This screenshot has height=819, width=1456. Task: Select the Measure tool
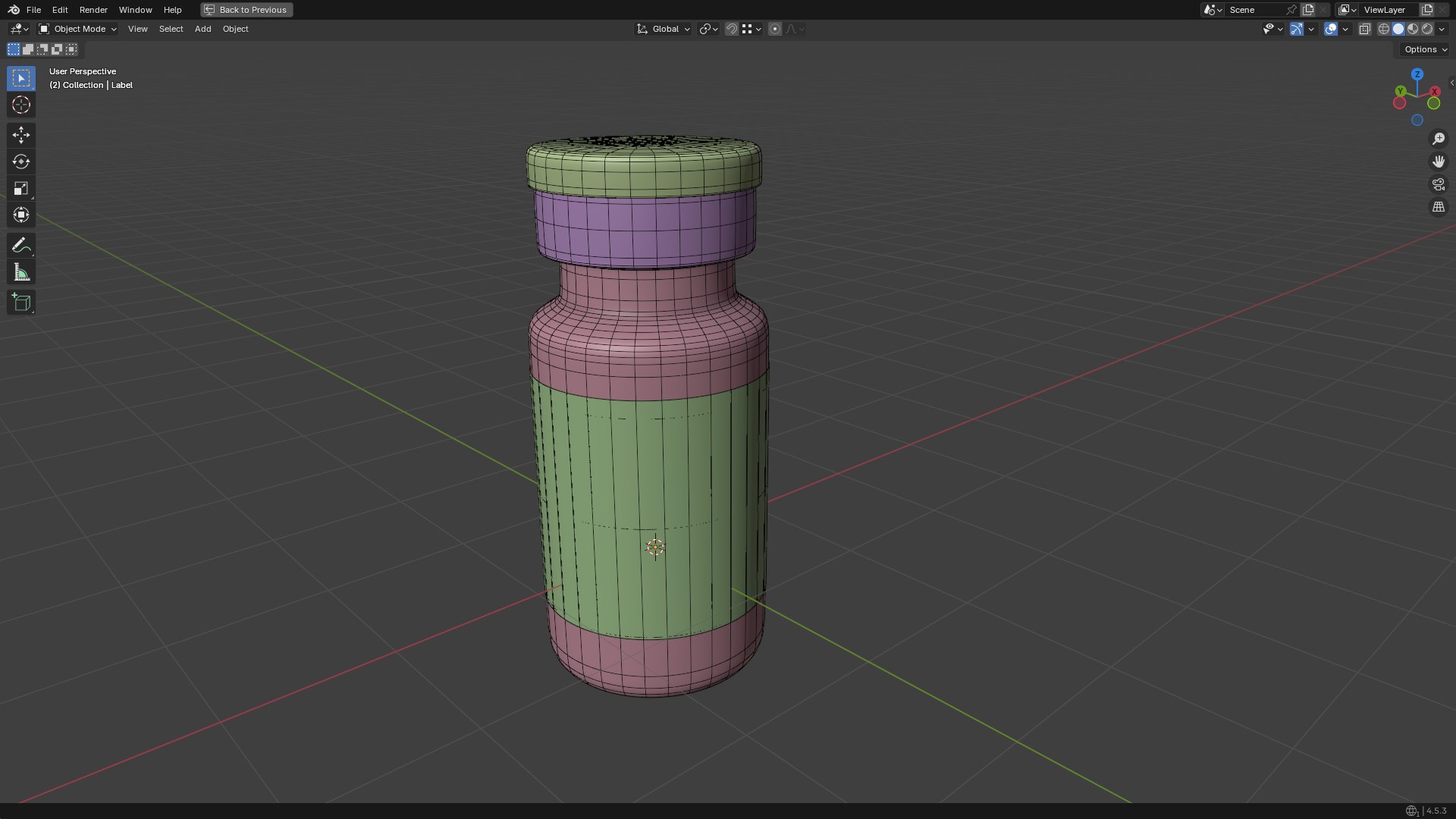(x=21, y=272)
